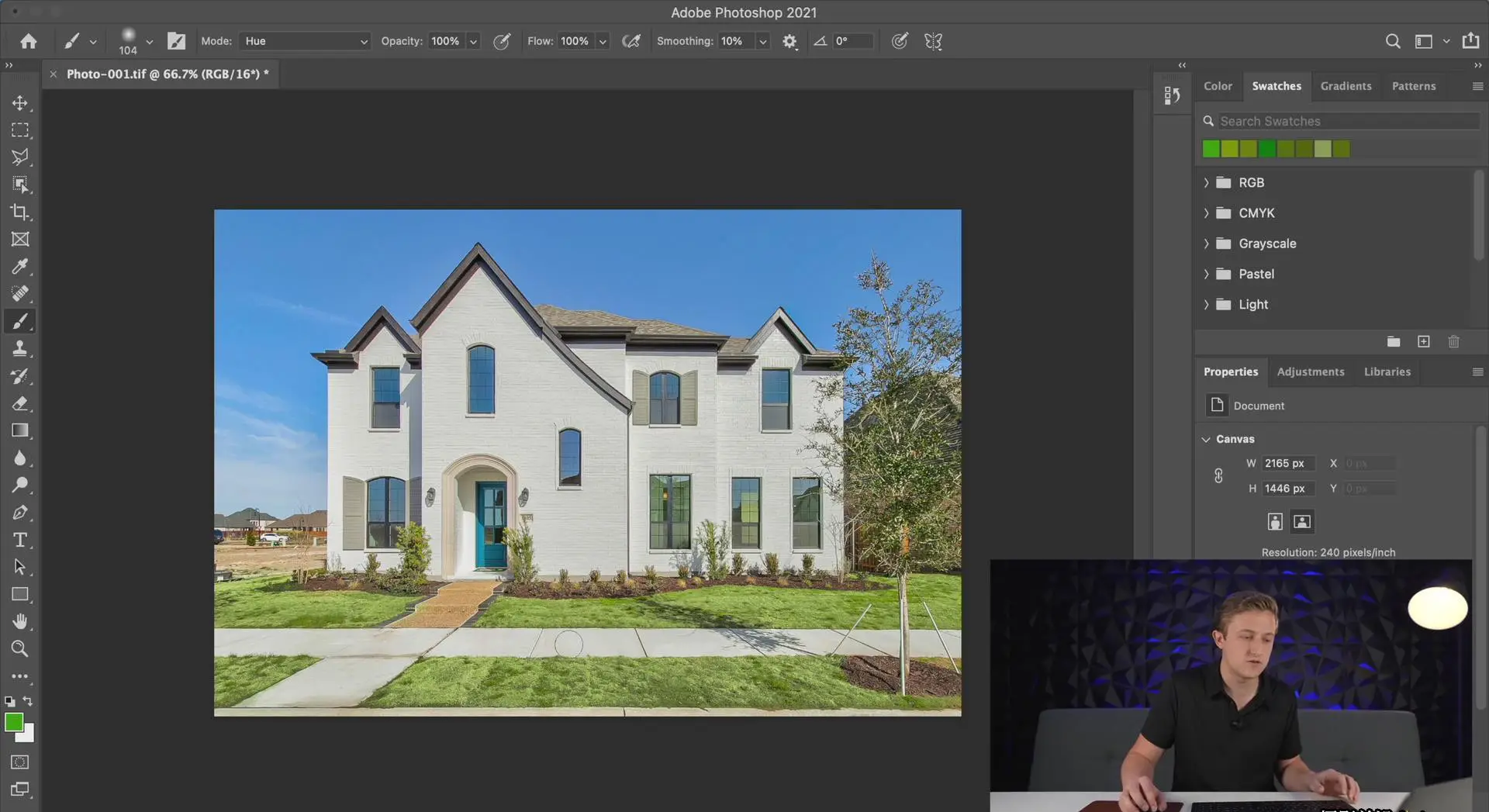
Task: Select the Rectangle shape tool
Action: (x=20, y=594)
